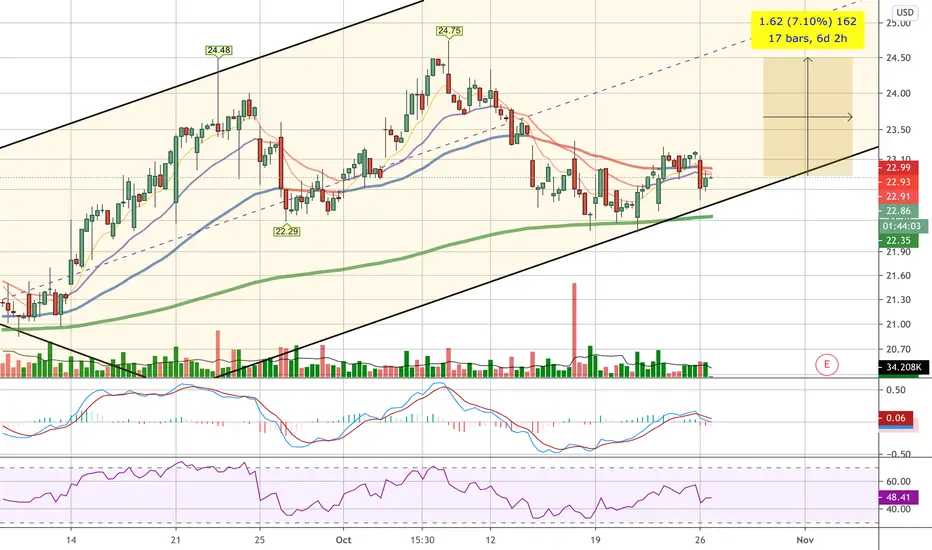The image size is (932, 550).
Task: Click the 22.91 red price tag
Action: pyautogui.click(x=898, y=197)
